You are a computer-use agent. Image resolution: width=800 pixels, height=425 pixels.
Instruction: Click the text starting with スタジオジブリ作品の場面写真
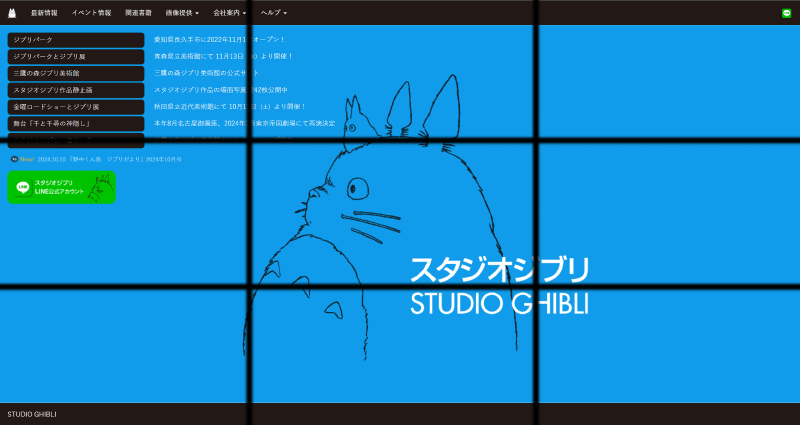(221, 90)
